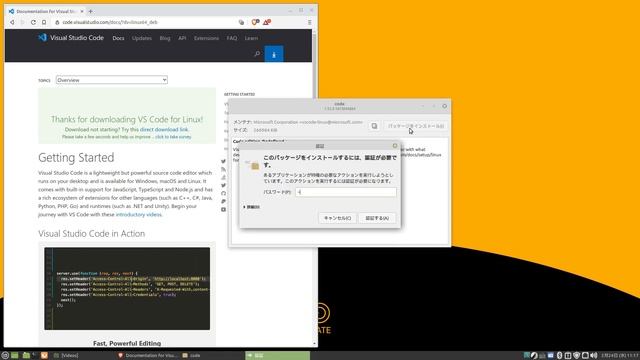Click the direct download link
Image resolution: width=640 pixels, height=360 pixels.
tap(164, 129)
